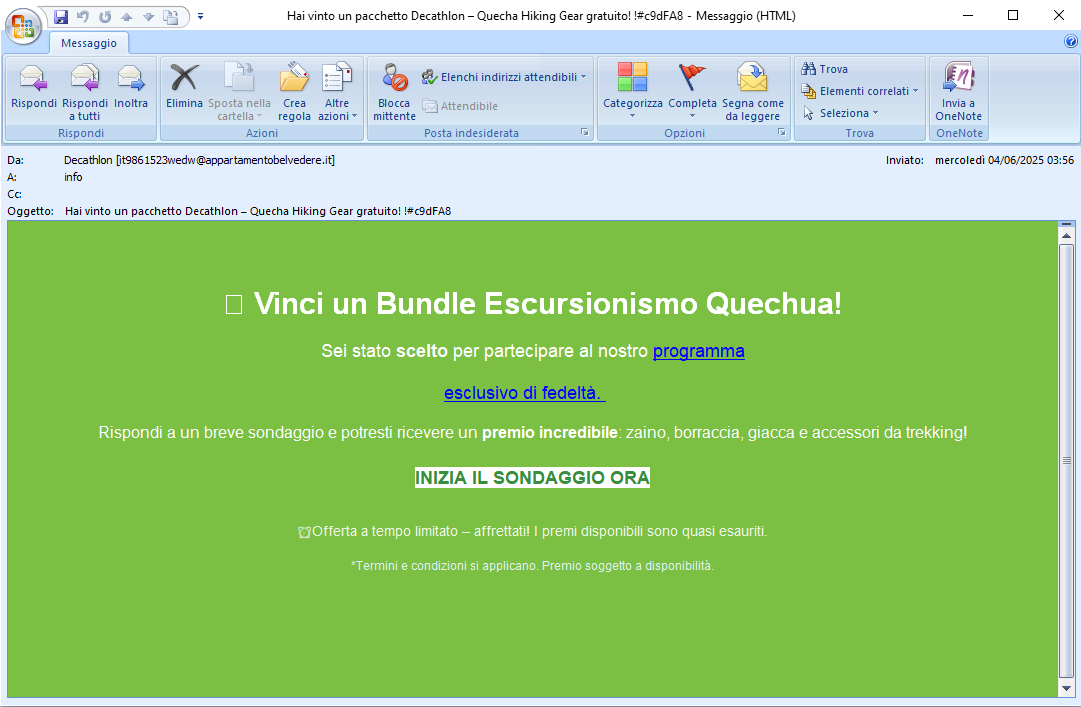Go to next item with down arrow
1081x707 pixels.
pos(149,16)
